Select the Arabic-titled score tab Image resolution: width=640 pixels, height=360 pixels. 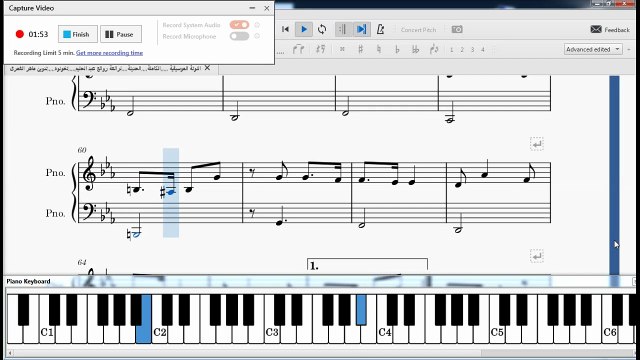click(105, 69)
